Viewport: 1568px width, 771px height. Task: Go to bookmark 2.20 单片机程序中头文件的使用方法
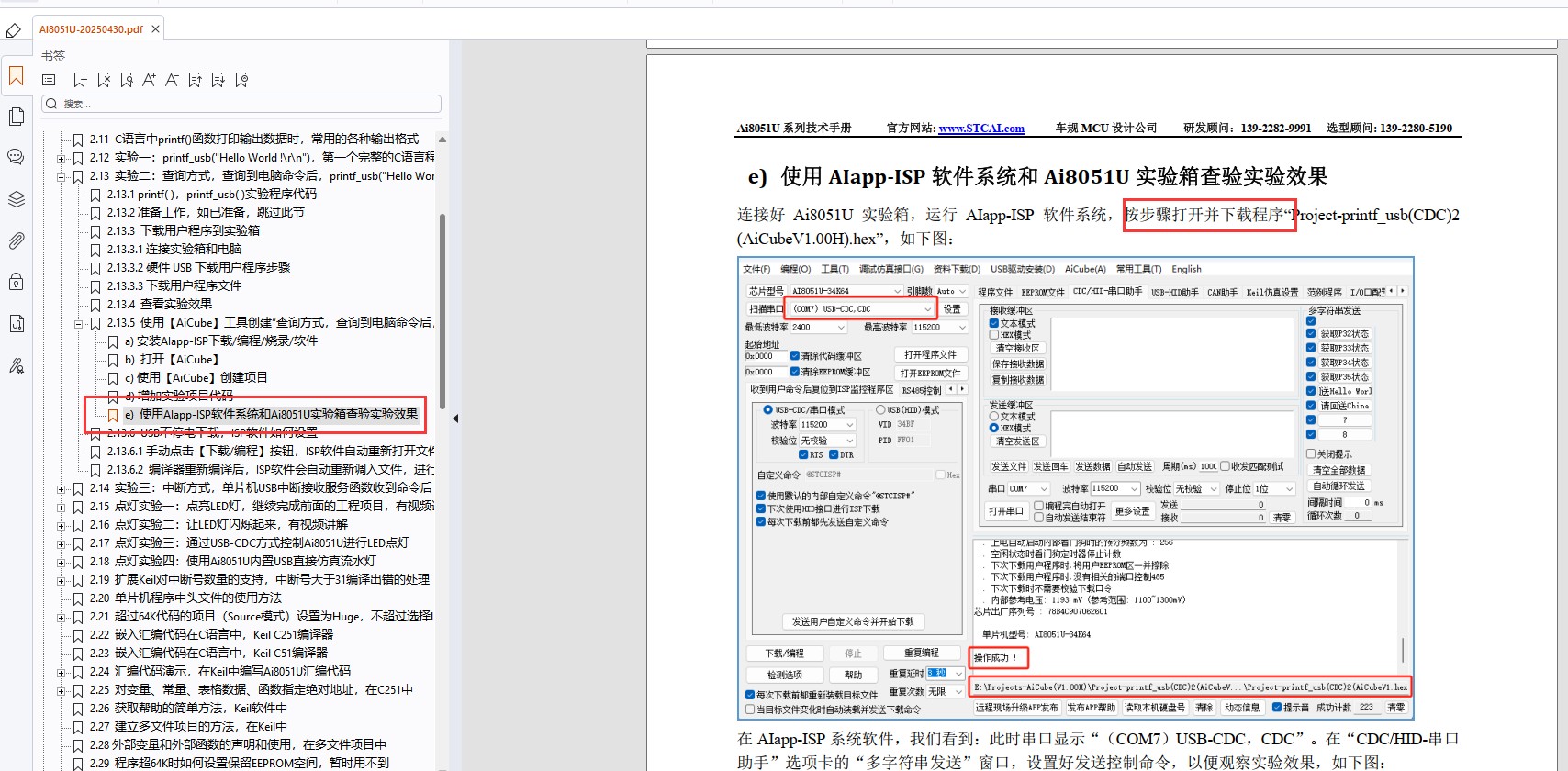185,598
